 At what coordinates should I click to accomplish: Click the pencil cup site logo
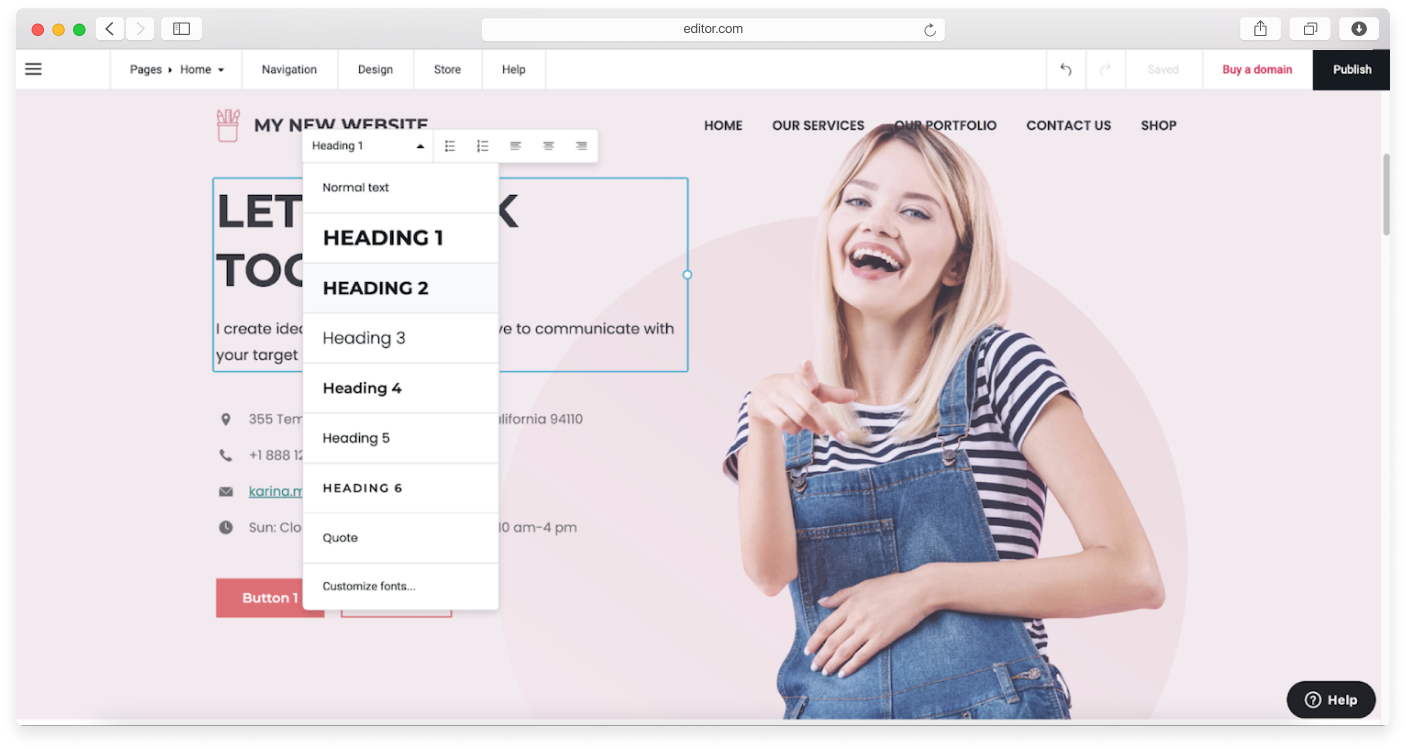click(x=228, y=125)
